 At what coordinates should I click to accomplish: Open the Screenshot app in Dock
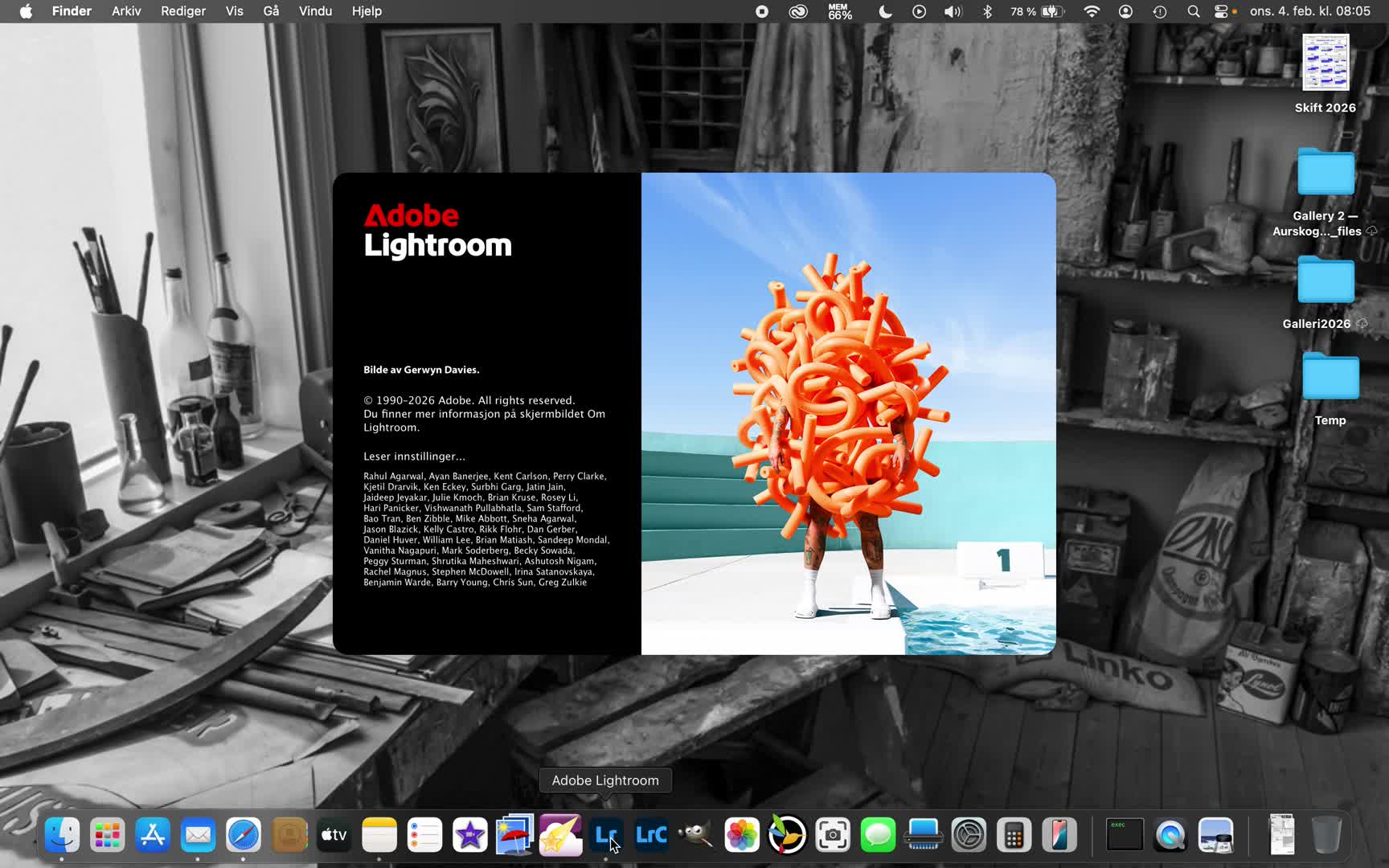tap(833, 836)
